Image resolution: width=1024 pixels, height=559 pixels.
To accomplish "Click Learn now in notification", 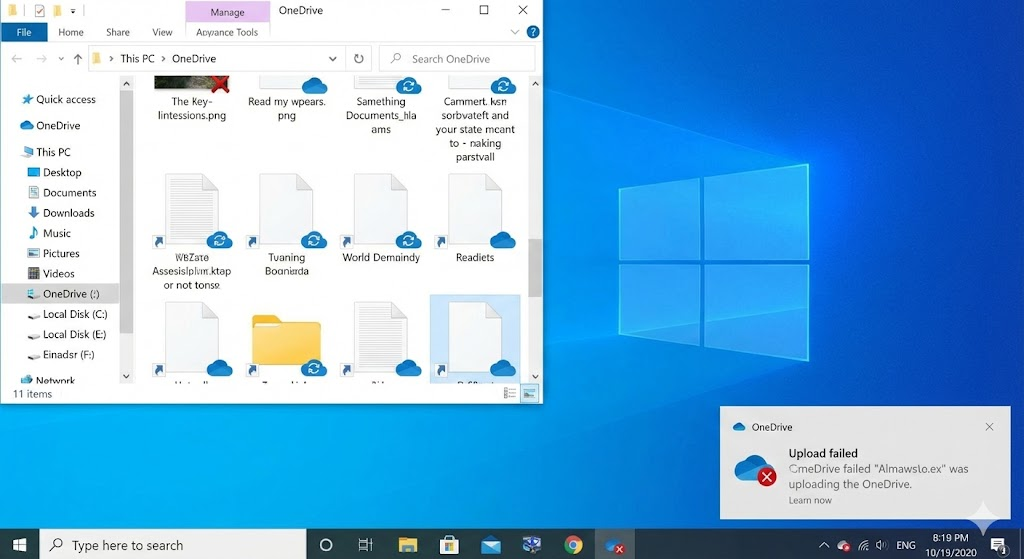I will point(810,500).
